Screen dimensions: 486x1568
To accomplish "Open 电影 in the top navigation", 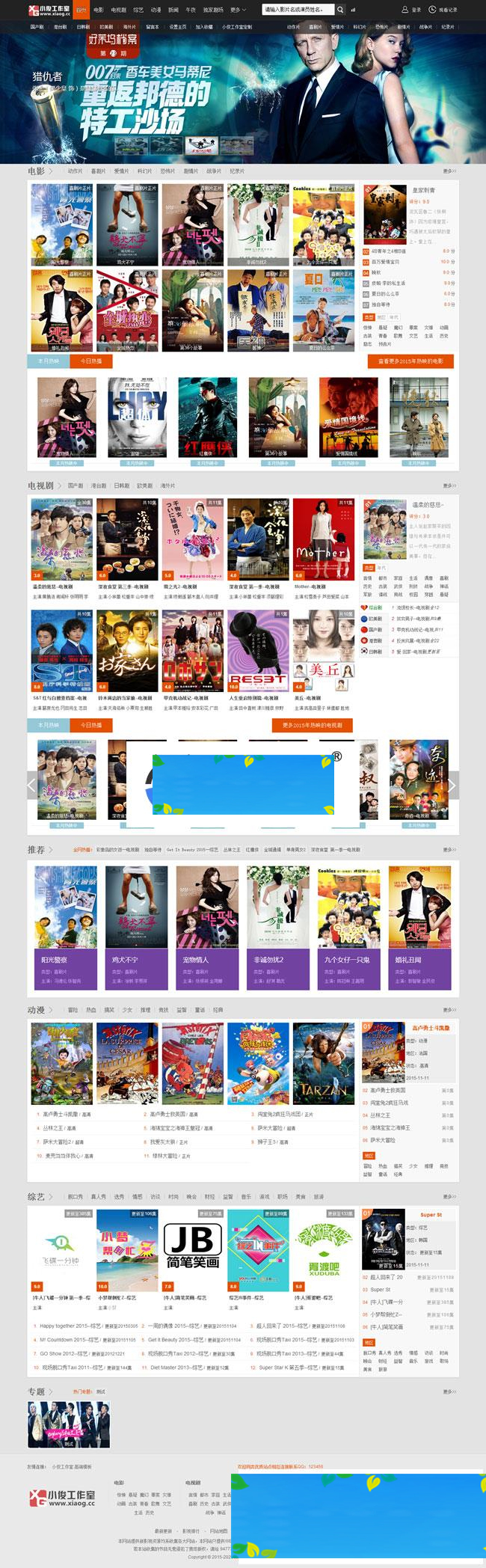I will 99,10.
